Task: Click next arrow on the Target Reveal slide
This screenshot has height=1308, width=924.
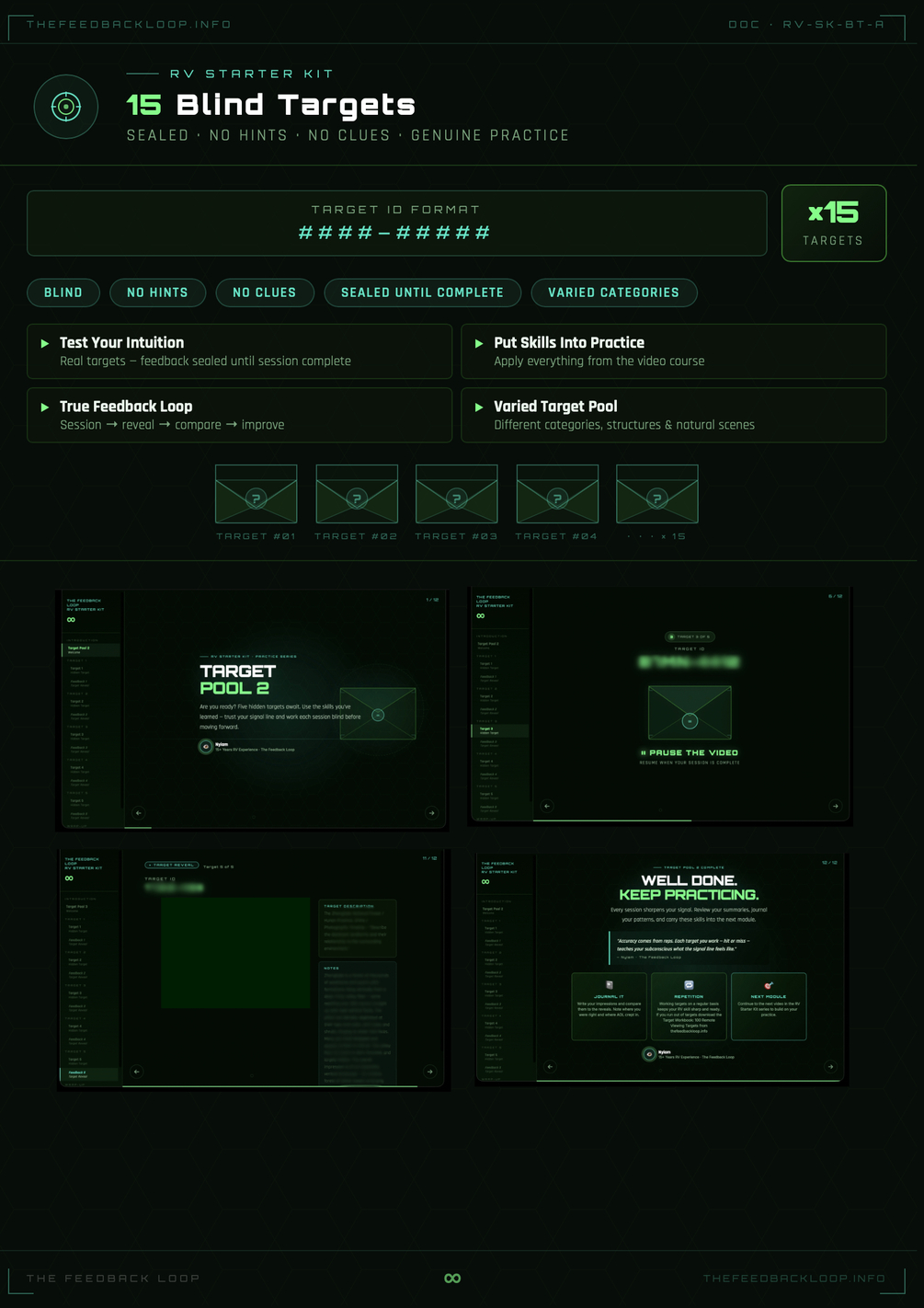Action: click(x=429, y=1071)
